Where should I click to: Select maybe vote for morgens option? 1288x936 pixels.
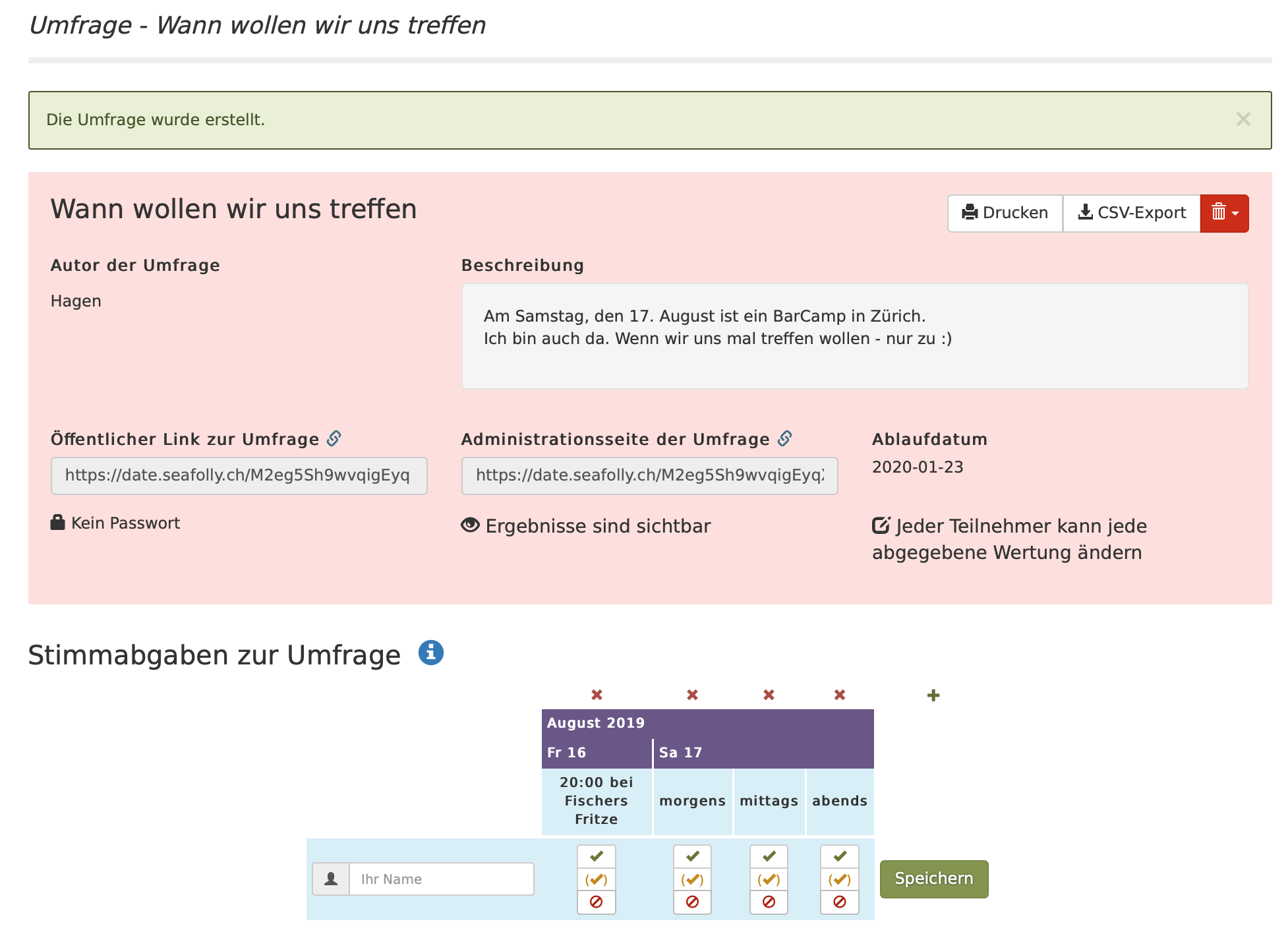pyautogui.click(x=691, y=879)
